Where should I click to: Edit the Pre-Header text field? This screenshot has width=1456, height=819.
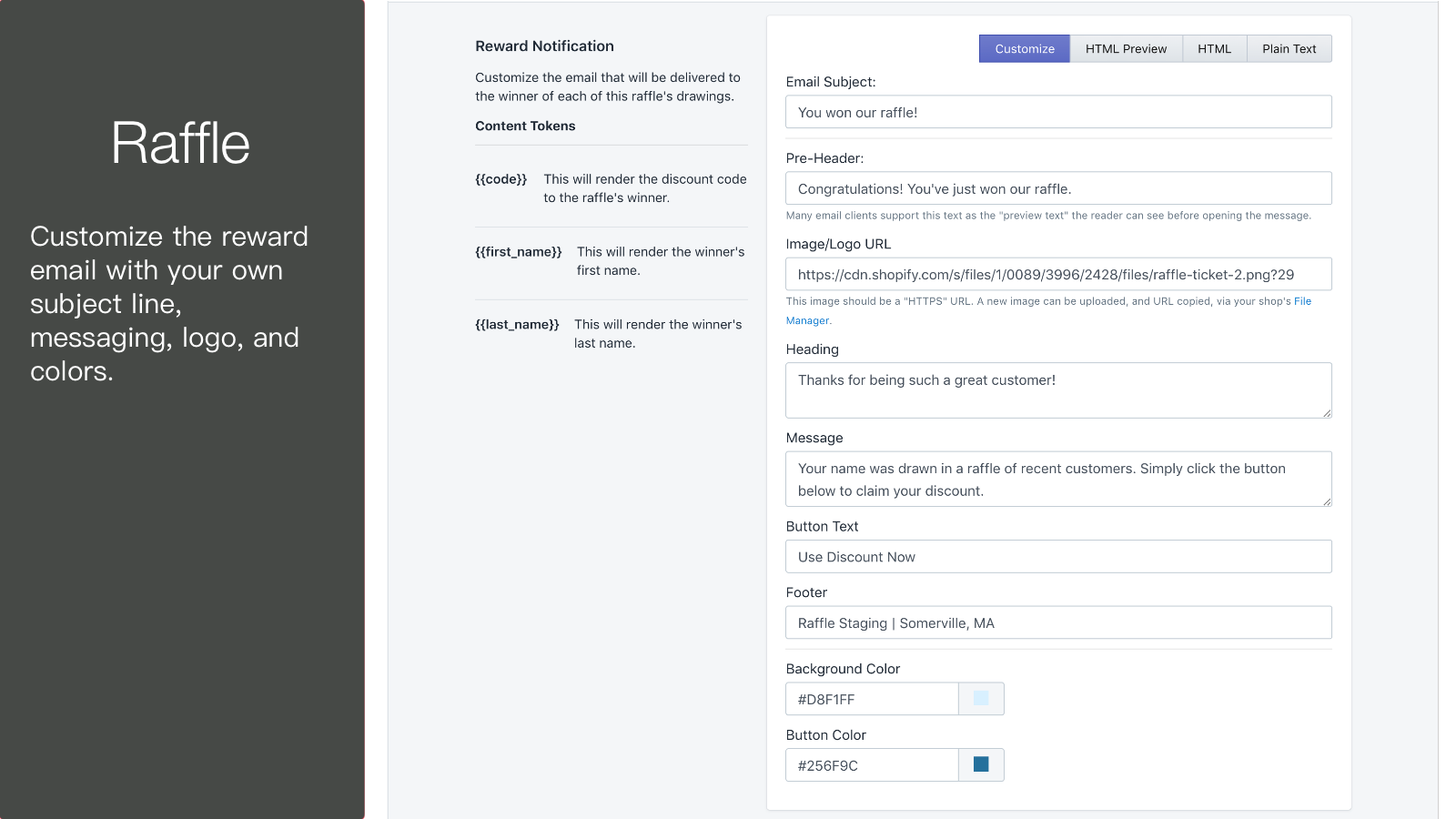[1058, 187]
